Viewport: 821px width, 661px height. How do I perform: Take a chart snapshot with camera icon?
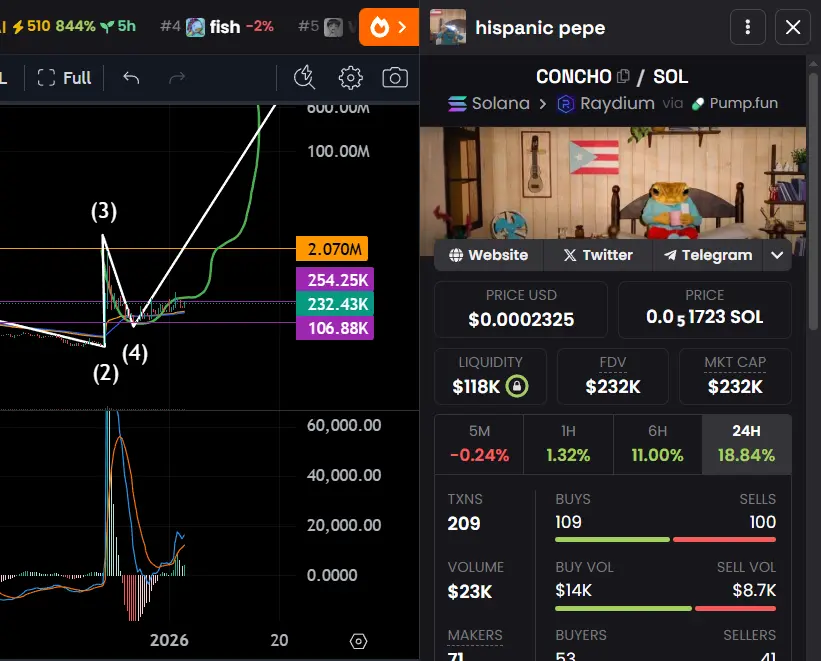pos(395,78)
